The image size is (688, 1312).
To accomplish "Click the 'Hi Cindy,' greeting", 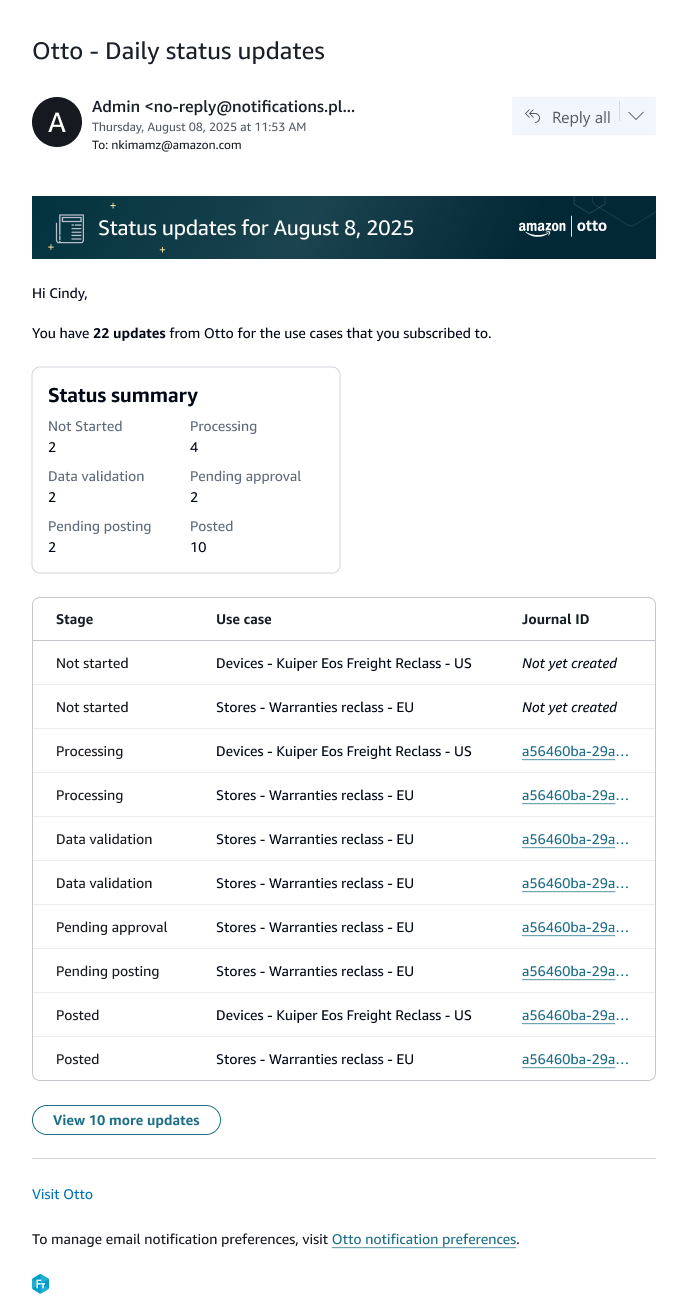I will [x=60, y=294].
